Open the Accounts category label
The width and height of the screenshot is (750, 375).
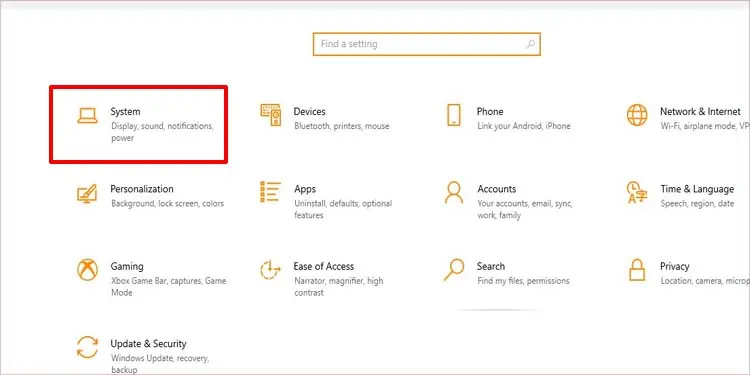click(496, 189)
